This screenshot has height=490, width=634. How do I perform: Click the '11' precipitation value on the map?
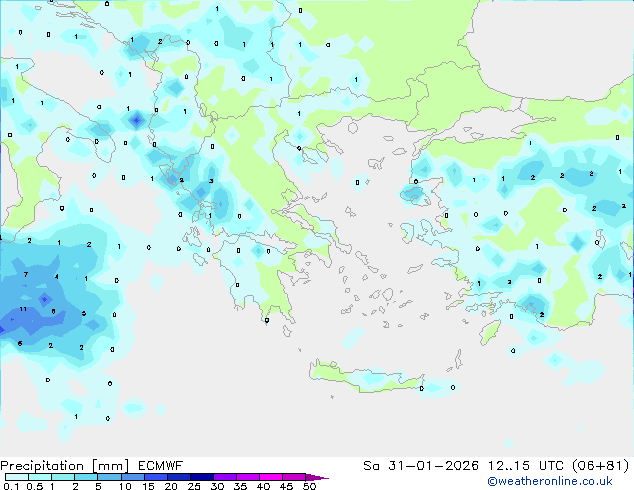click(23, 309)
